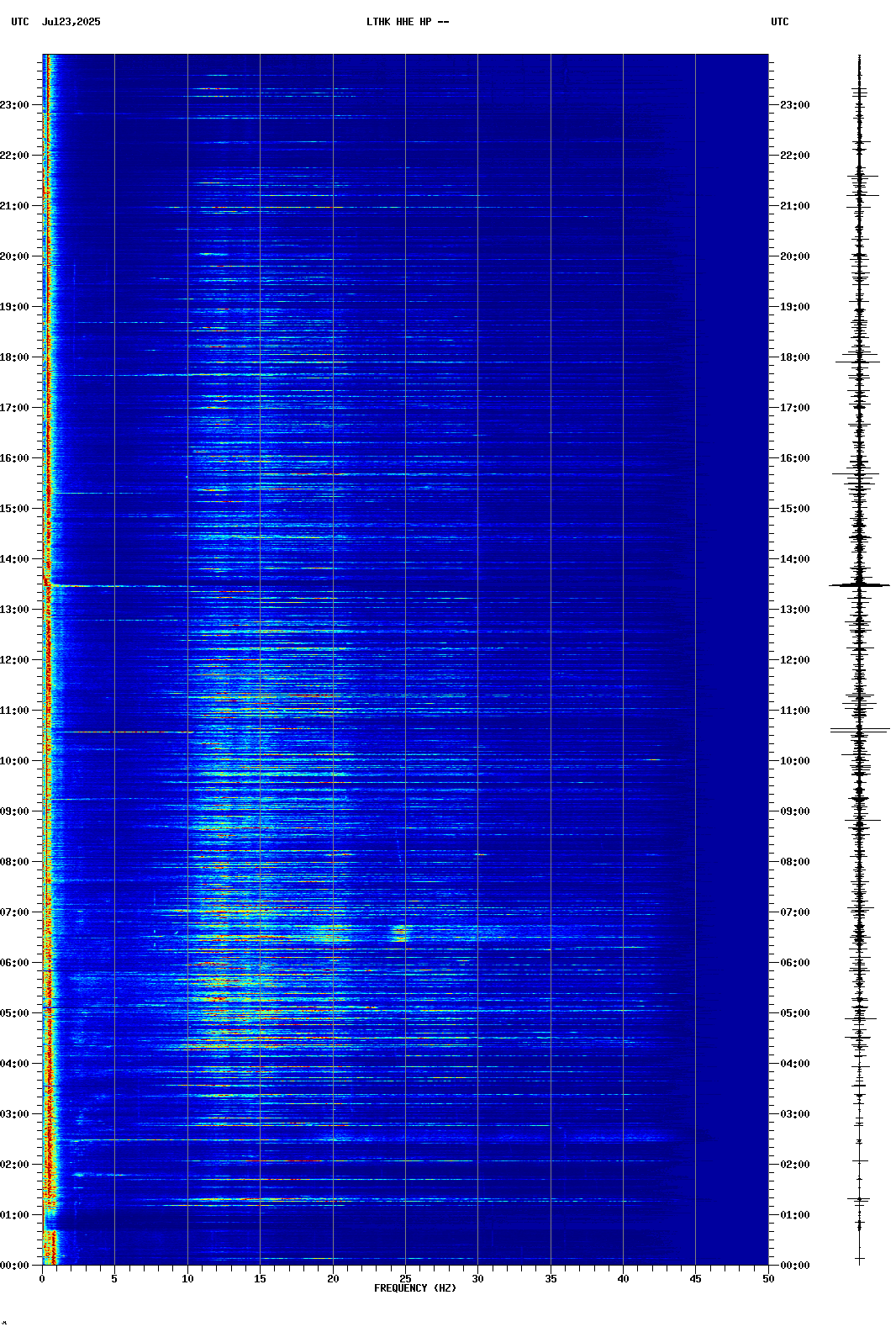Viewport: 896px width, 1332px height.
Task: Click the 17:00 label on right axis
Action: 795,408
